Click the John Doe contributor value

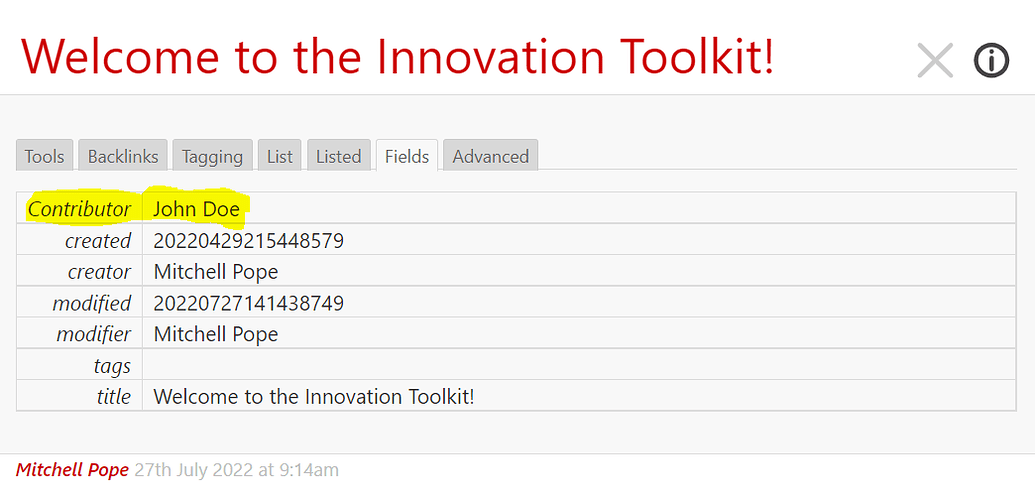(x=197, y=209)
